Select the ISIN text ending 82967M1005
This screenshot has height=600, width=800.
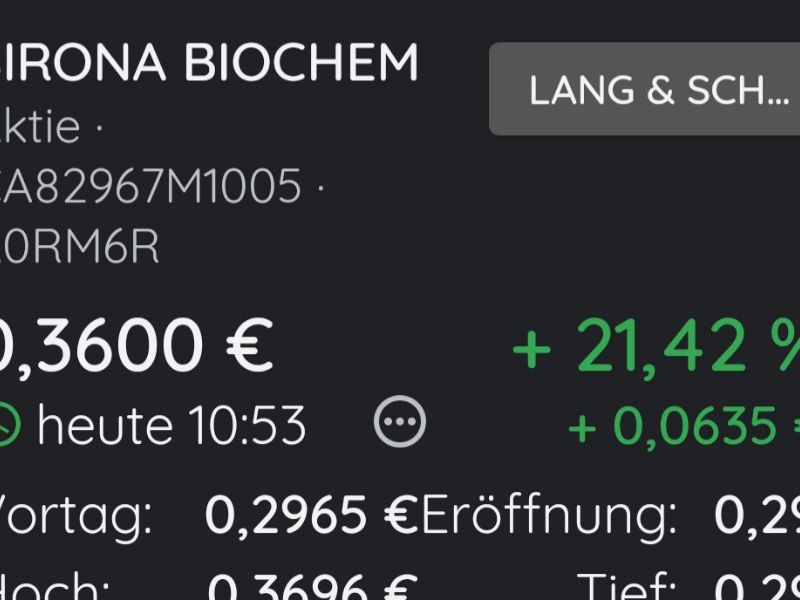[x=151, y=186]
